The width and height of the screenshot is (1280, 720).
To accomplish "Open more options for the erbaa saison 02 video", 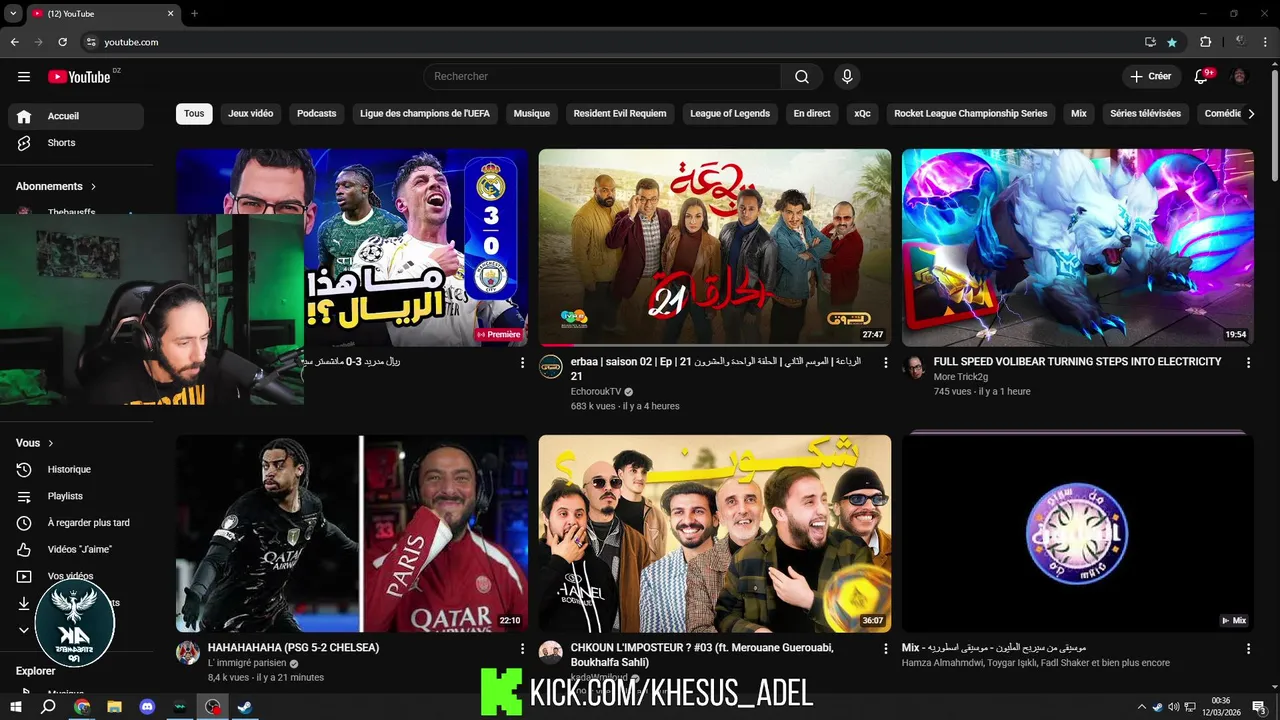I will coord(885,363).
